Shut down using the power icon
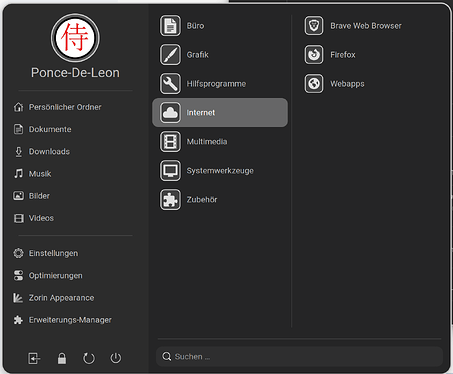453x374 pixels. coord(116,358)
